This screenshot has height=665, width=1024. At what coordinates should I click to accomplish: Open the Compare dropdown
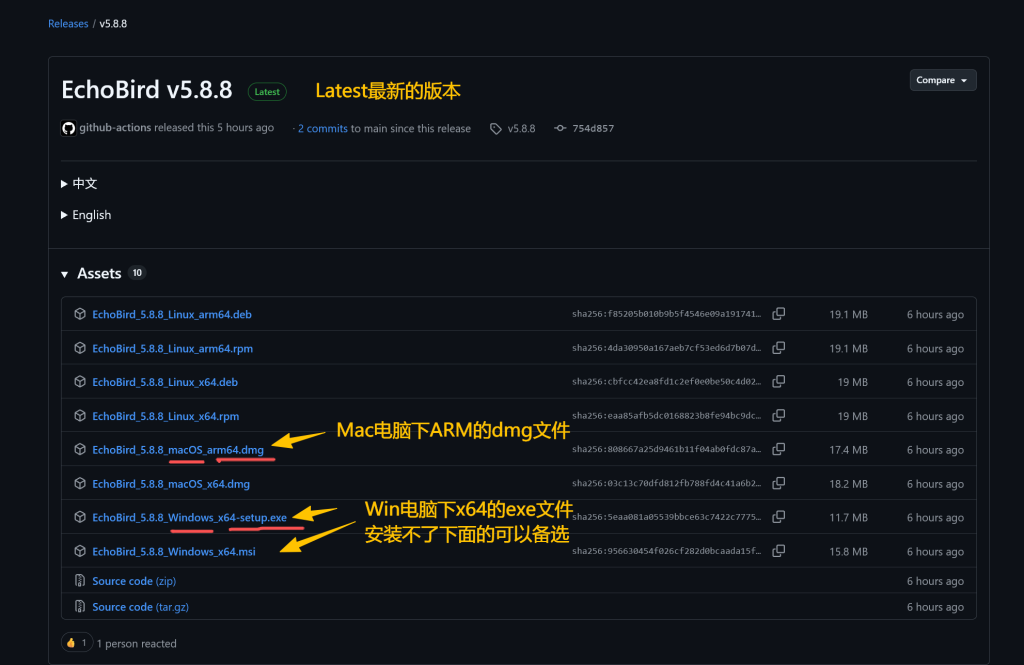942,80
